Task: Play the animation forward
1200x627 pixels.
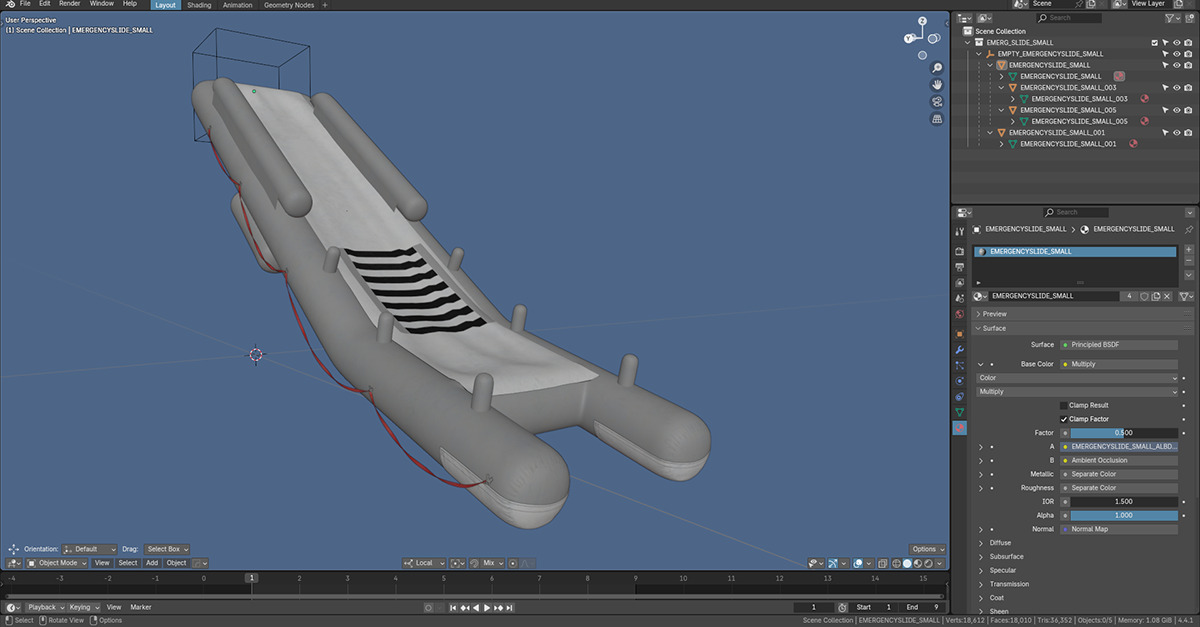Action: [x=487, y=607]
